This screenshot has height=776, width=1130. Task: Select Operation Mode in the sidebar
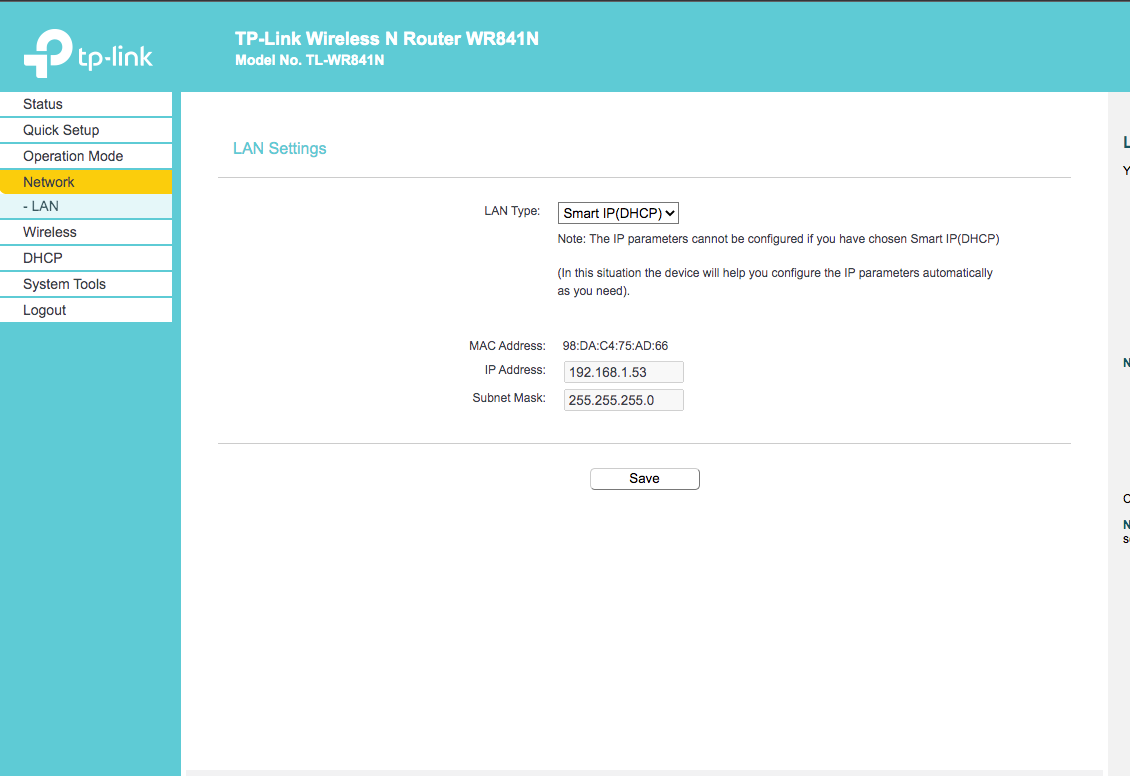coord(86,156)
